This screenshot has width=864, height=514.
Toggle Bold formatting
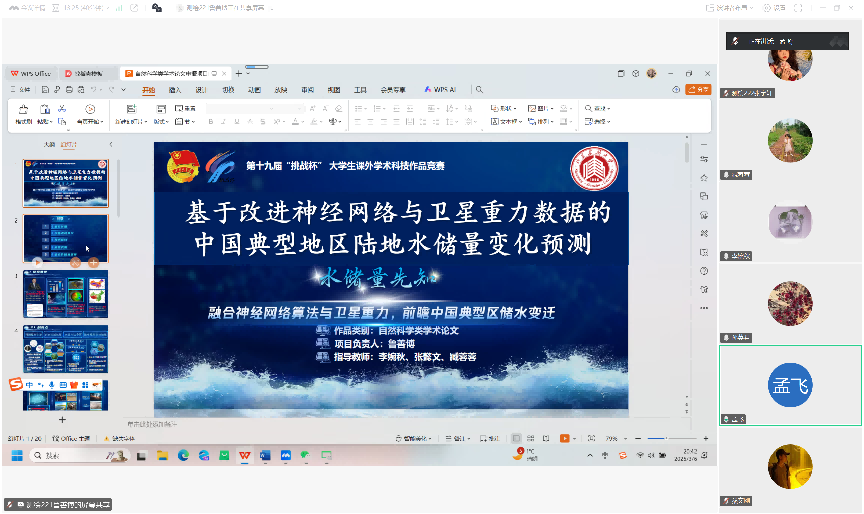point(210,122)
